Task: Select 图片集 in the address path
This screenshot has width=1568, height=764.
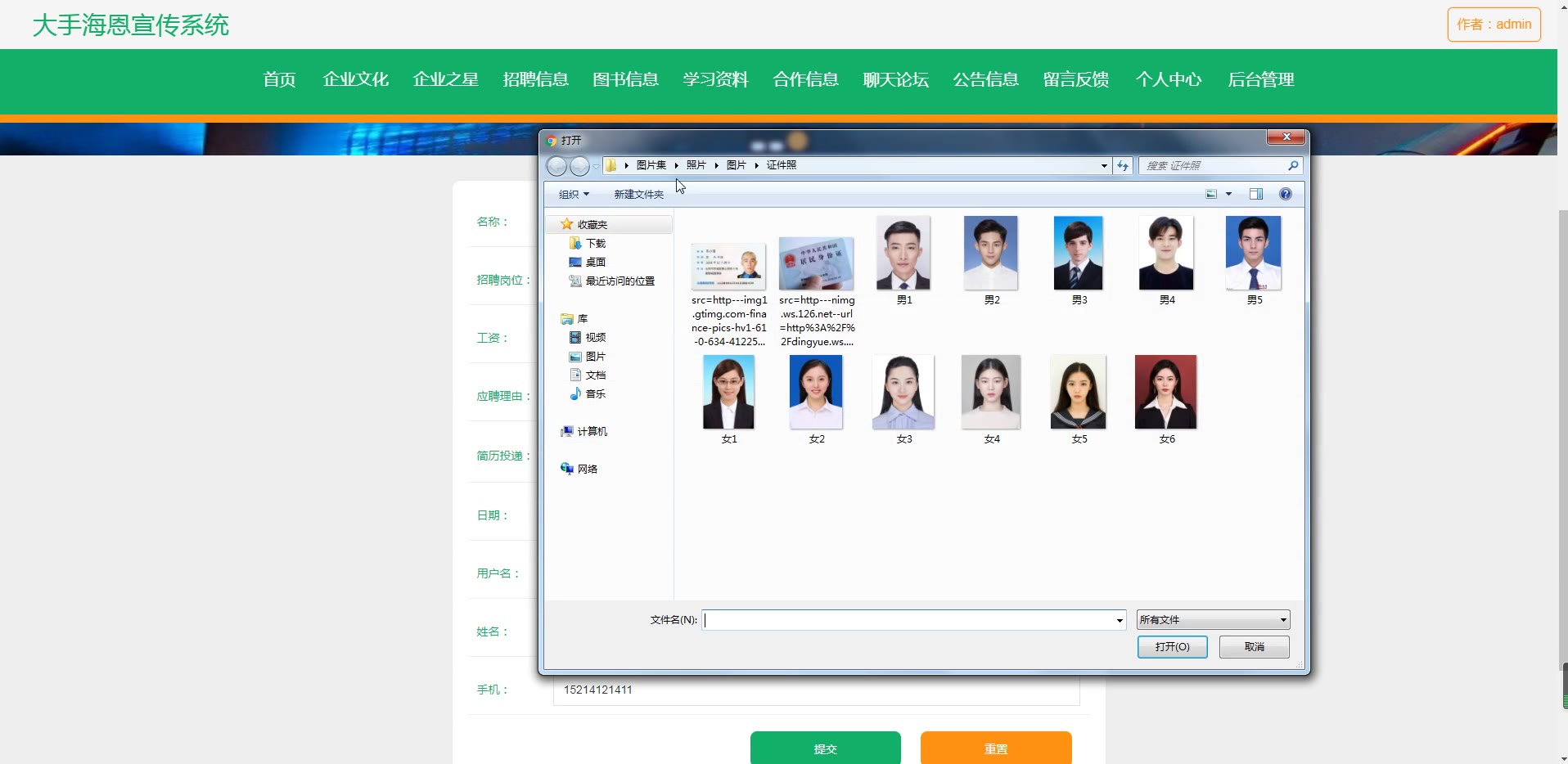Action: (651, 165)
